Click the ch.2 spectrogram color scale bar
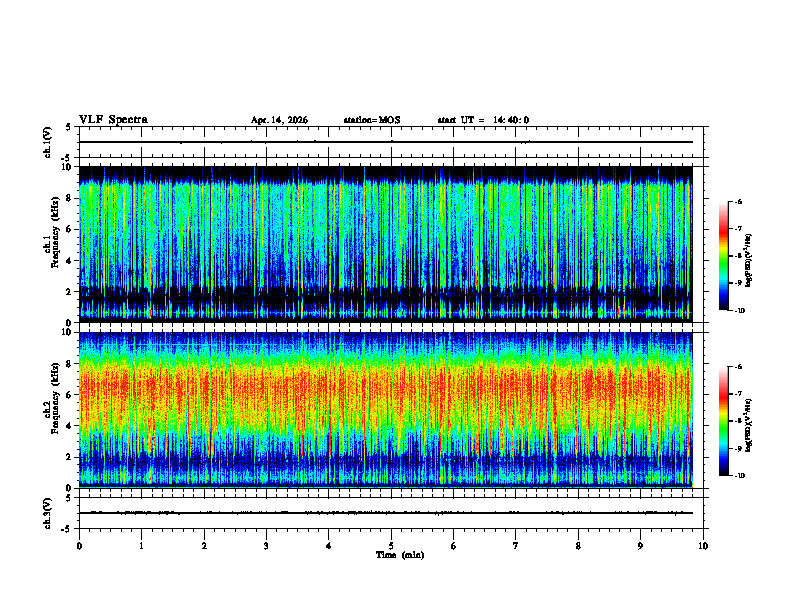 (723, 421)
